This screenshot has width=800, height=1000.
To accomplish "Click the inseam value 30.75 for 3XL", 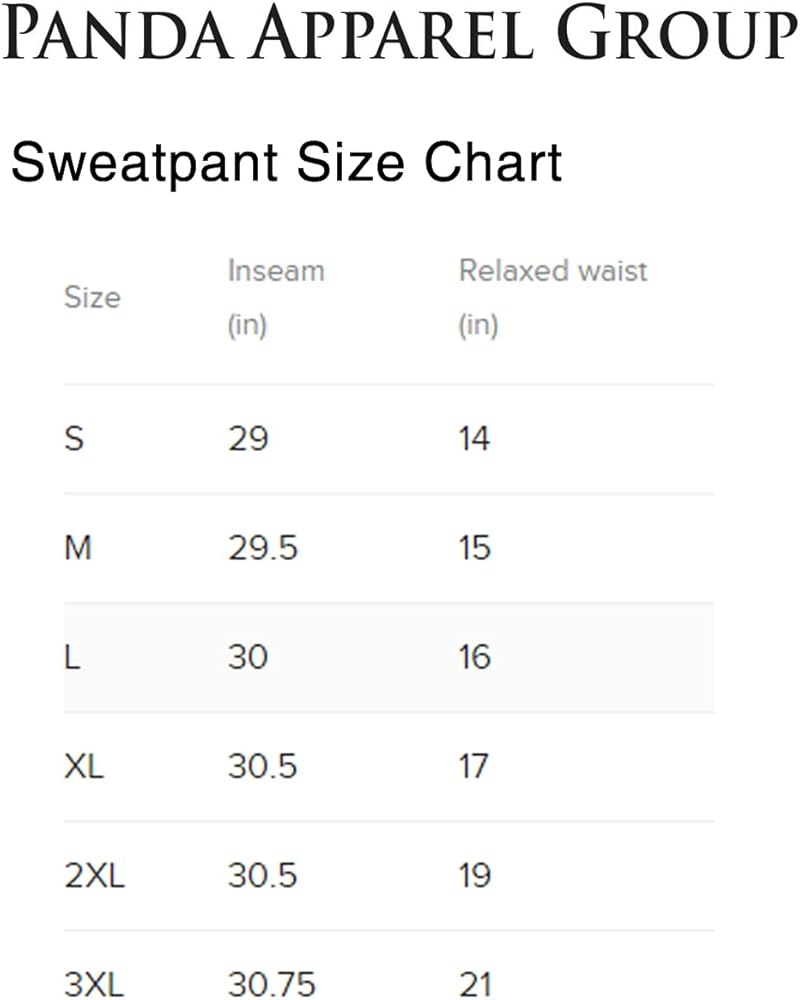I will click(x=272, y=983).
